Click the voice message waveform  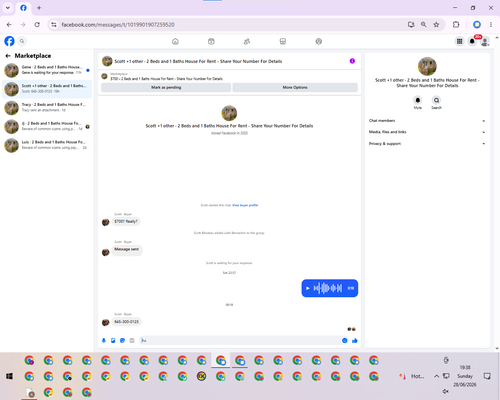point(328,288)
